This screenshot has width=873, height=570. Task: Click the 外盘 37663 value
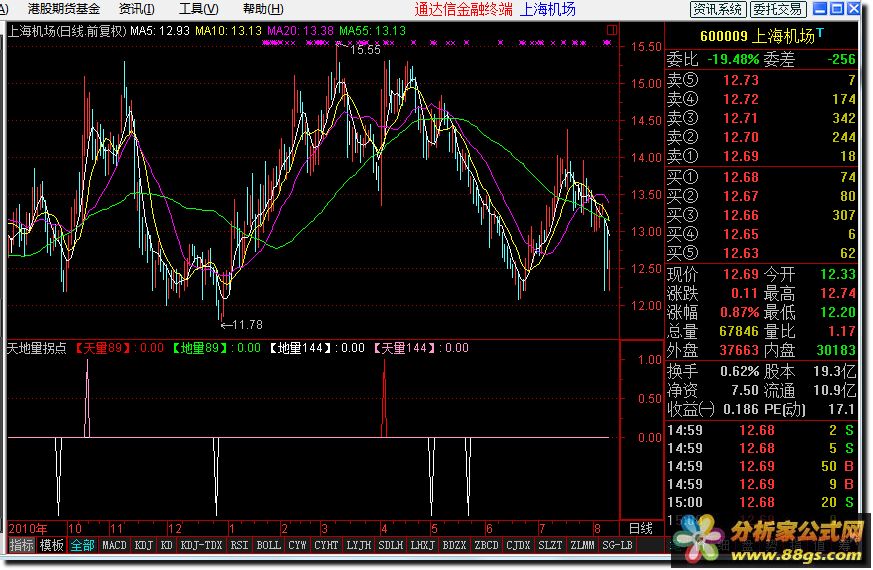coord(739,351)
